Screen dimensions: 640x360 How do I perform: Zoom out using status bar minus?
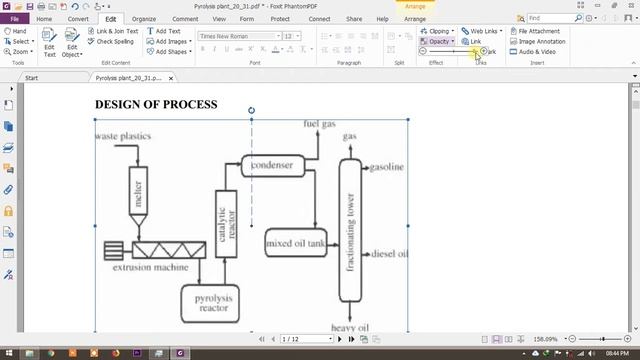click(x=572, y=339)
